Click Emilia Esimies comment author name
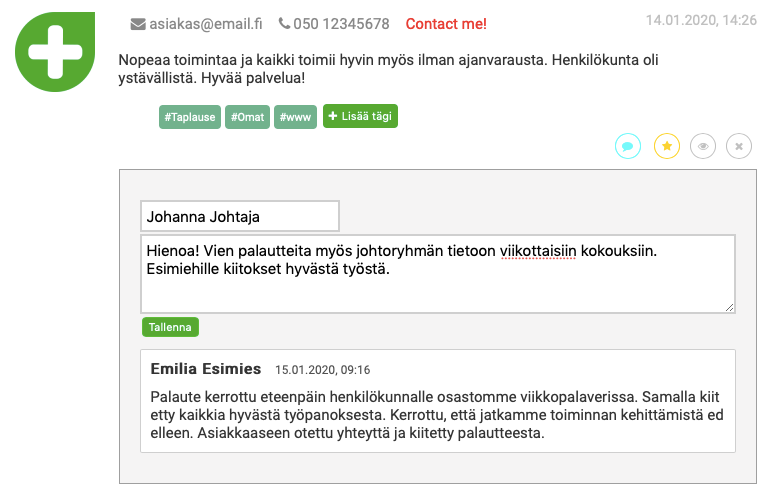The image size is (770, 494). click(206, 369)
